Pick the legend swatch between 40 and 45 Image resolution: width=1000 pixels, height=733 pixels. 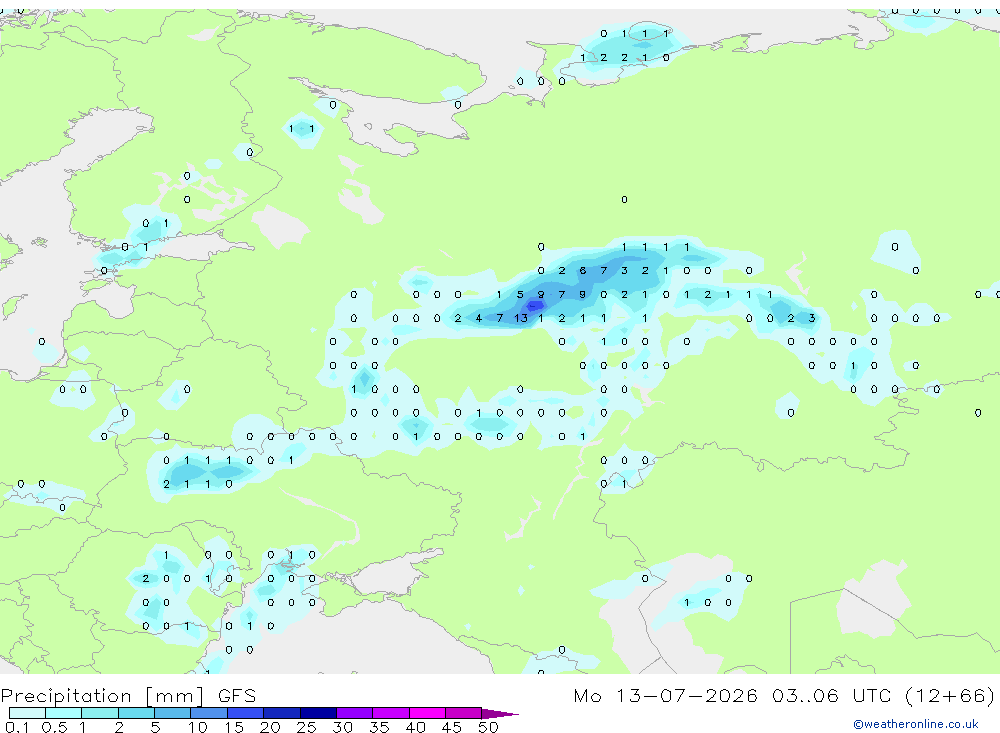pos(427,713)
